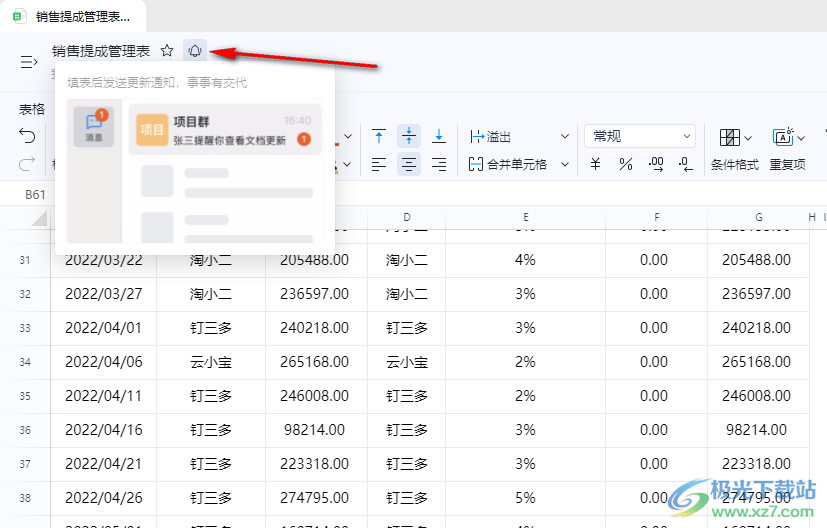Click the redo arrow

pyautogui.click(x=28, y=164)
